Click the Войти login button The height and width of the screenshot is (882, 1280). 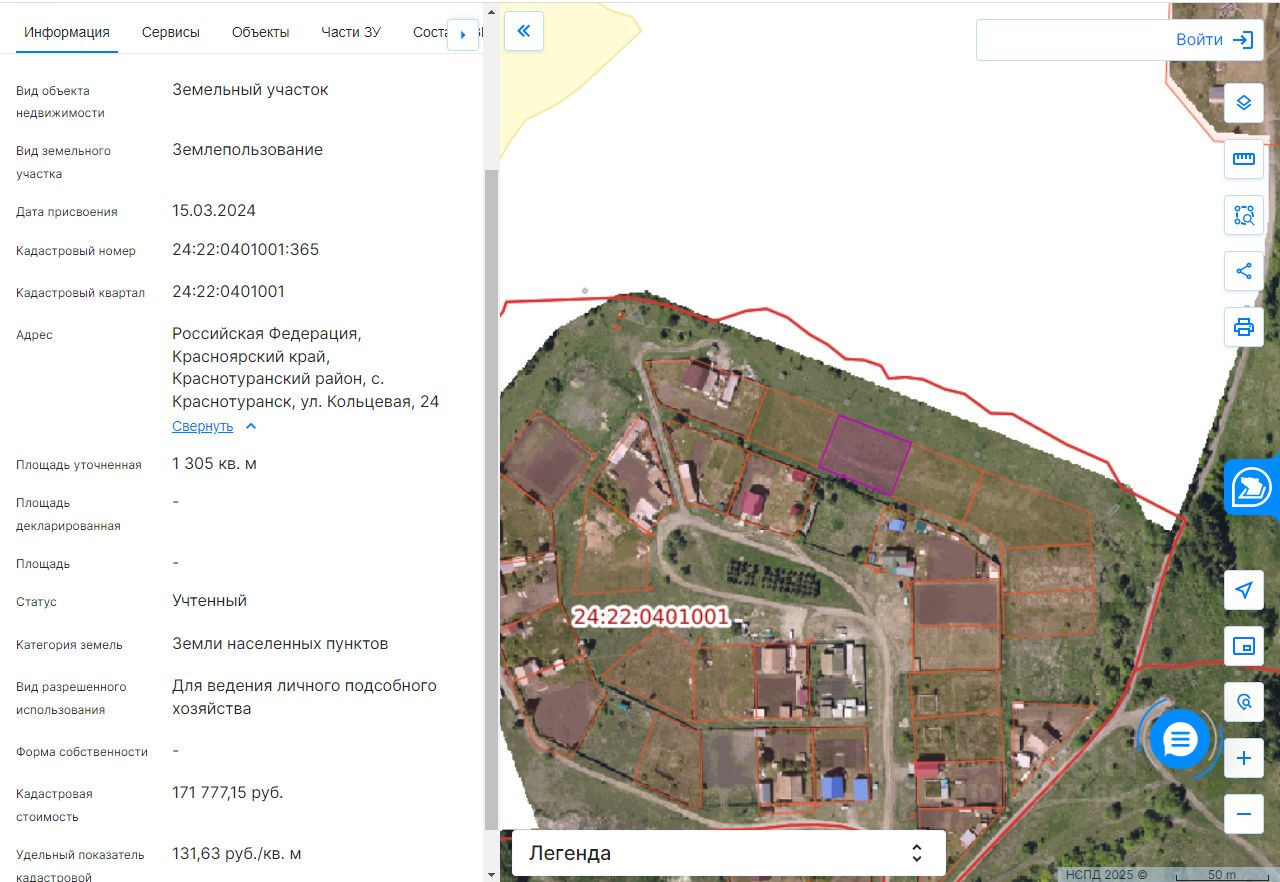click(1215, 40)
